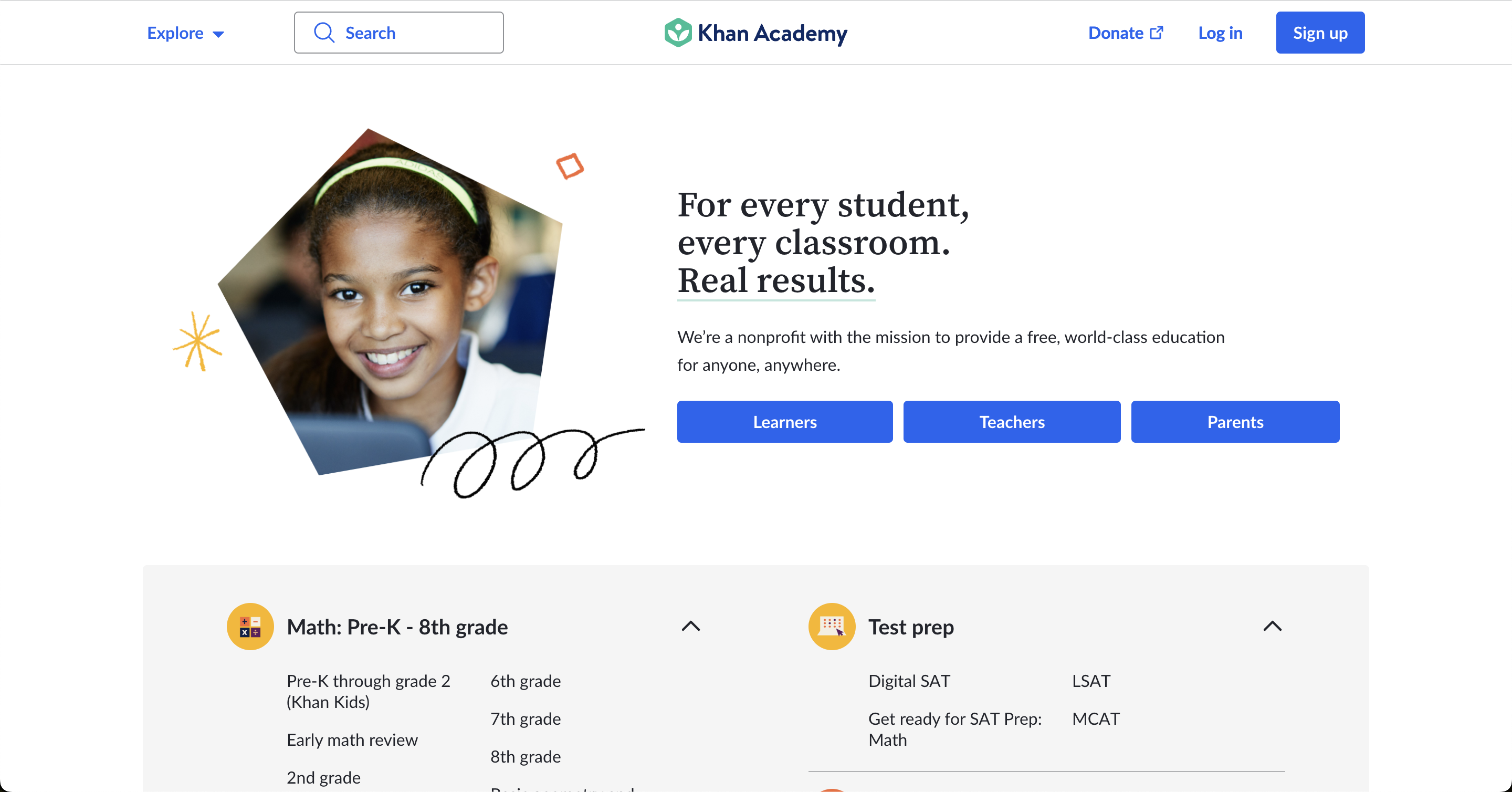Click the Search input field
Image resolution: width=1512 pixels, height=792 pixels.
pos(398,33)
